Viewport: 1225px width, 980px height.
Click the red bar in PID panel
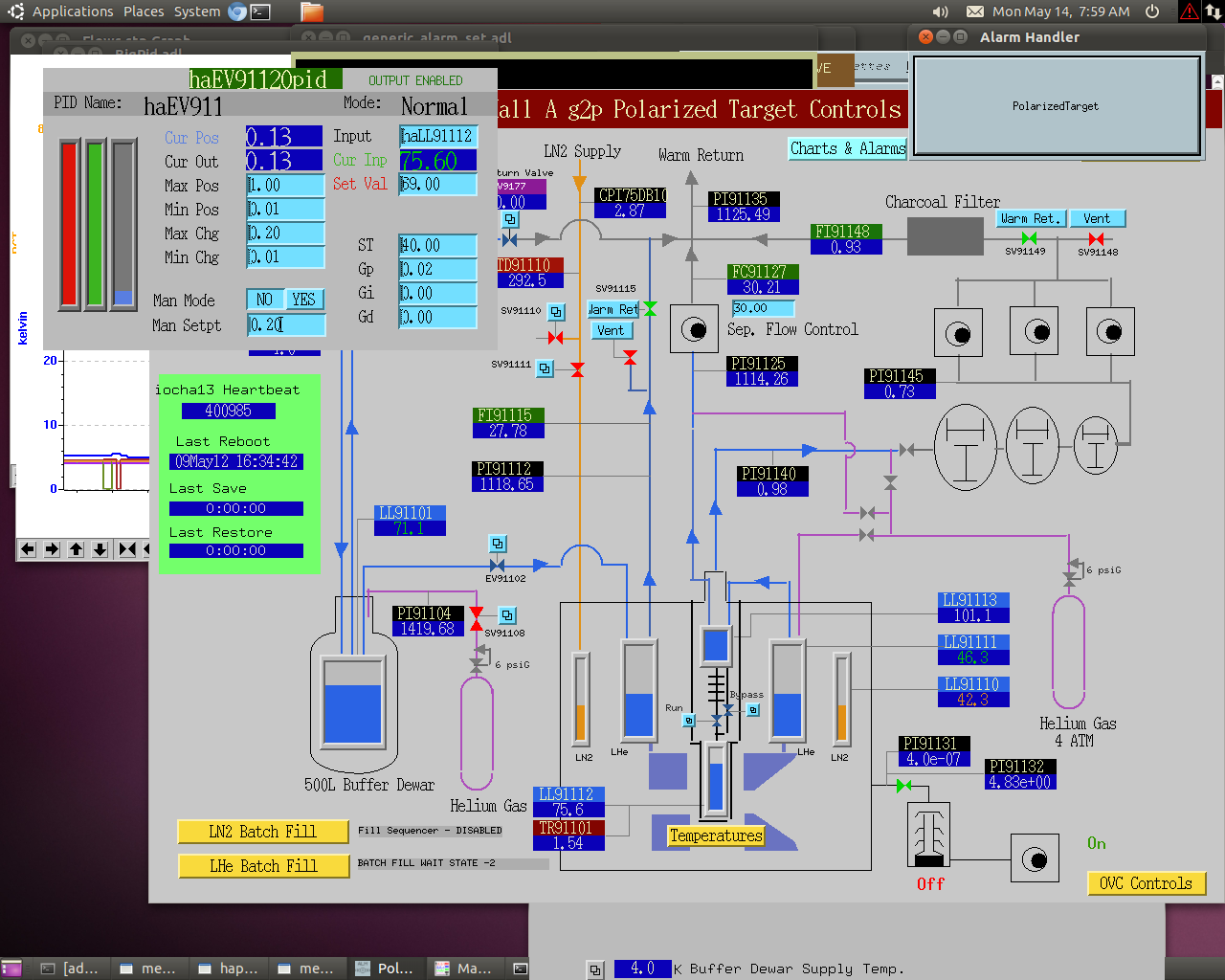pyautogui.click(x=69, y=224)
